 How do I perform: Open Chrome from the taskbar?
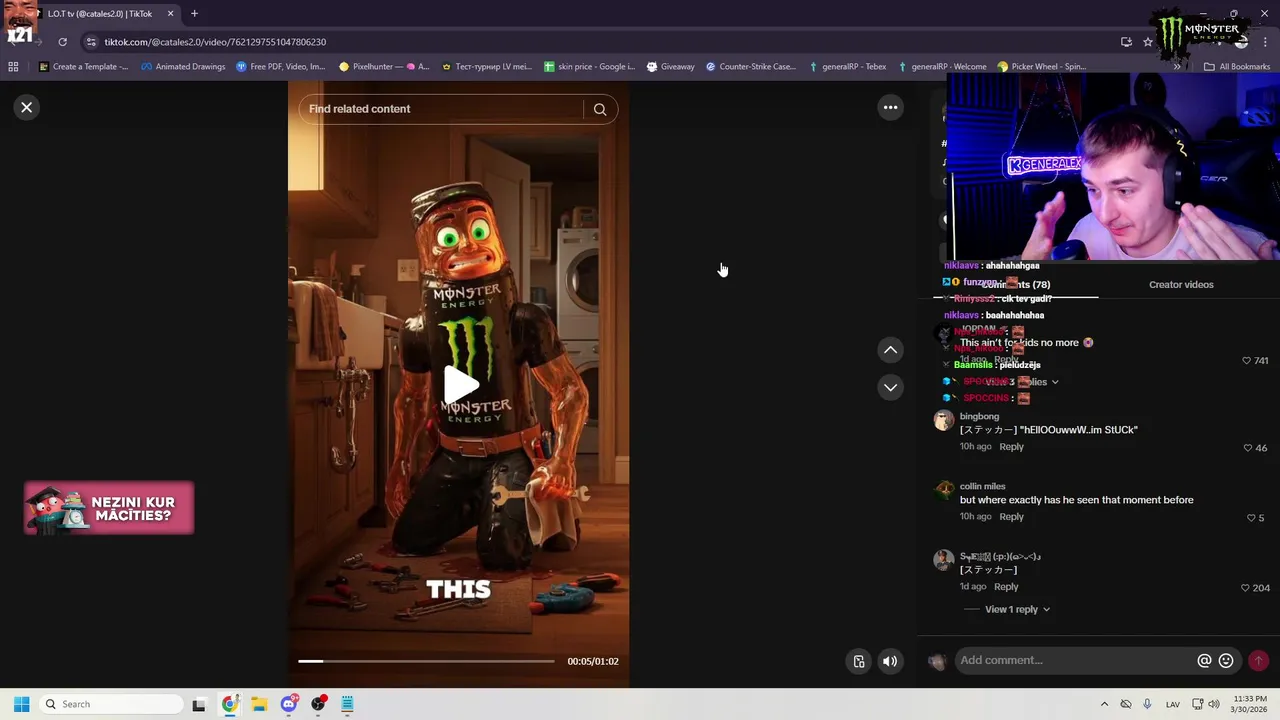tap(229, 704)
